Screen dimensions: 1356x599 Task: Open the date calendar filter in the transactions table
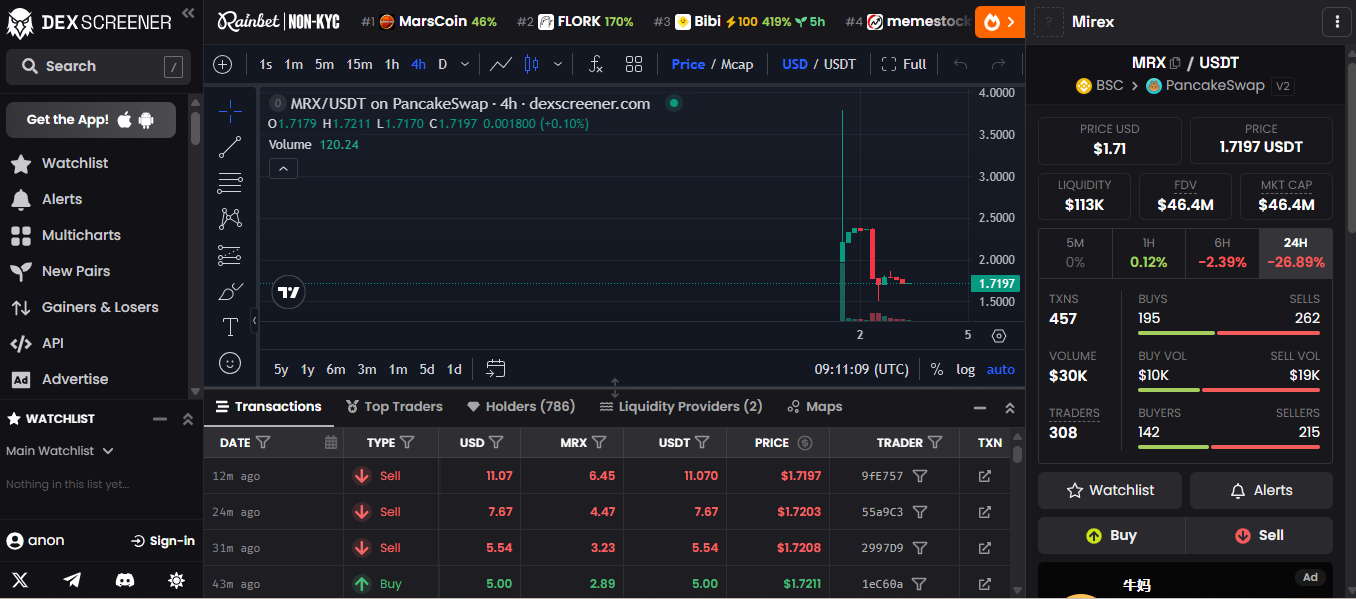point(331,442)
